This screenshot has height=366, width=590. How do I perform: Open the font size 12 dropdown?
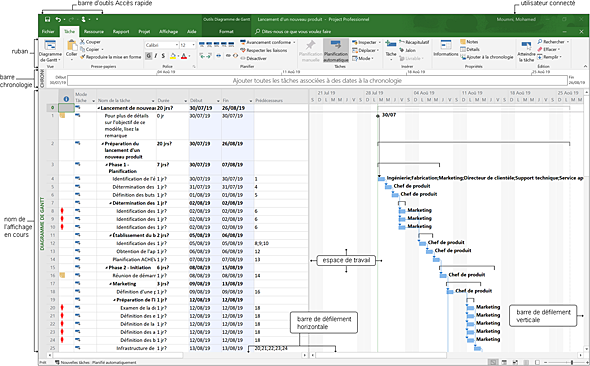[x=194, y=45]
